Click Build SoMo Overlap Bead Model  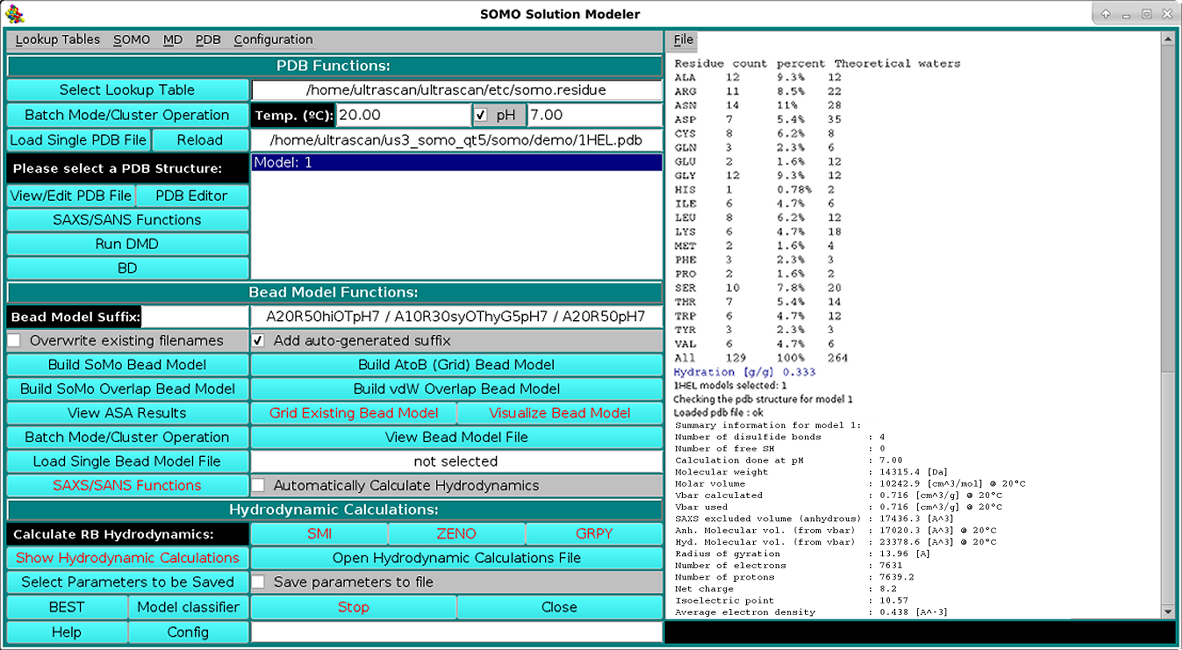point(127,389)
